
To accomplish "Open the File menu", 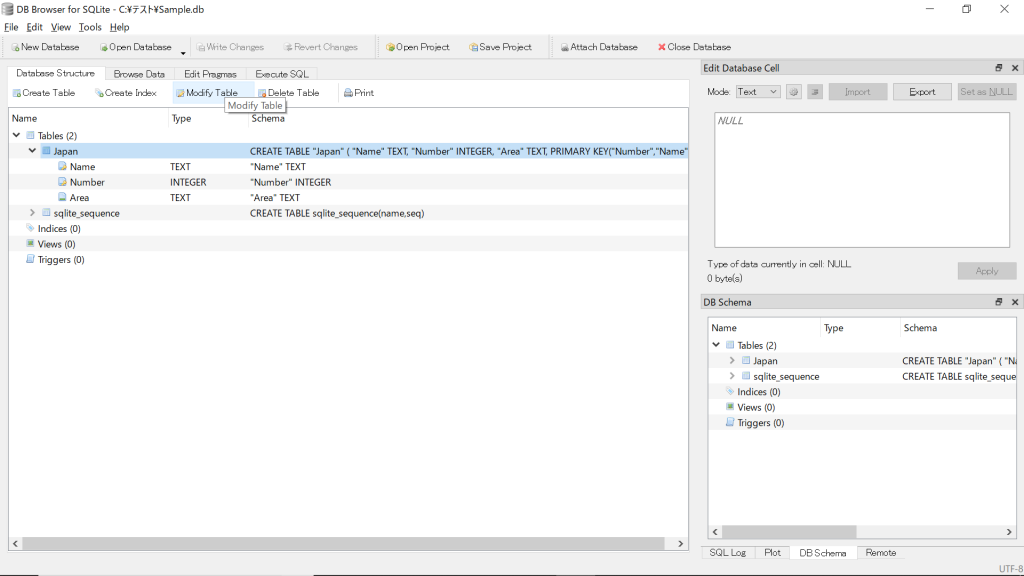I will tap(11, 27).
